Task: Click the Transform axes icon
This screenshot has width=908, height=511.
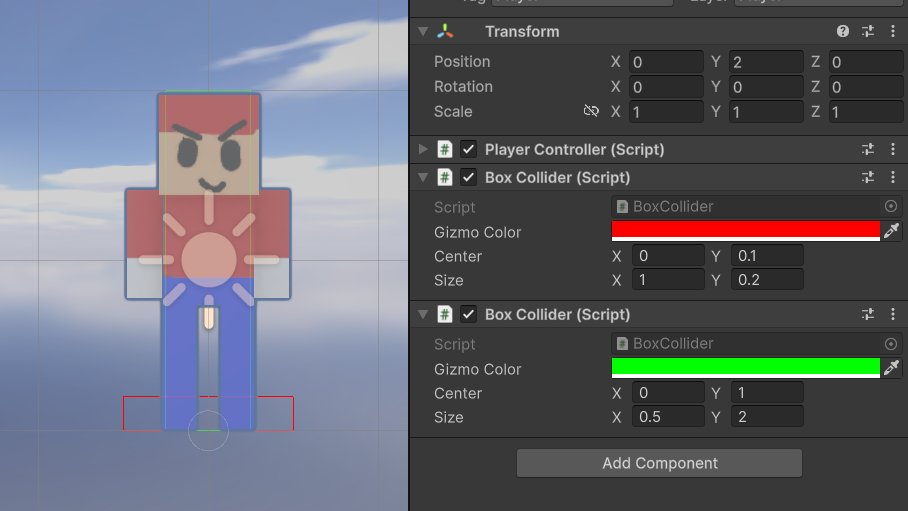Action: [x=445, y=31]
